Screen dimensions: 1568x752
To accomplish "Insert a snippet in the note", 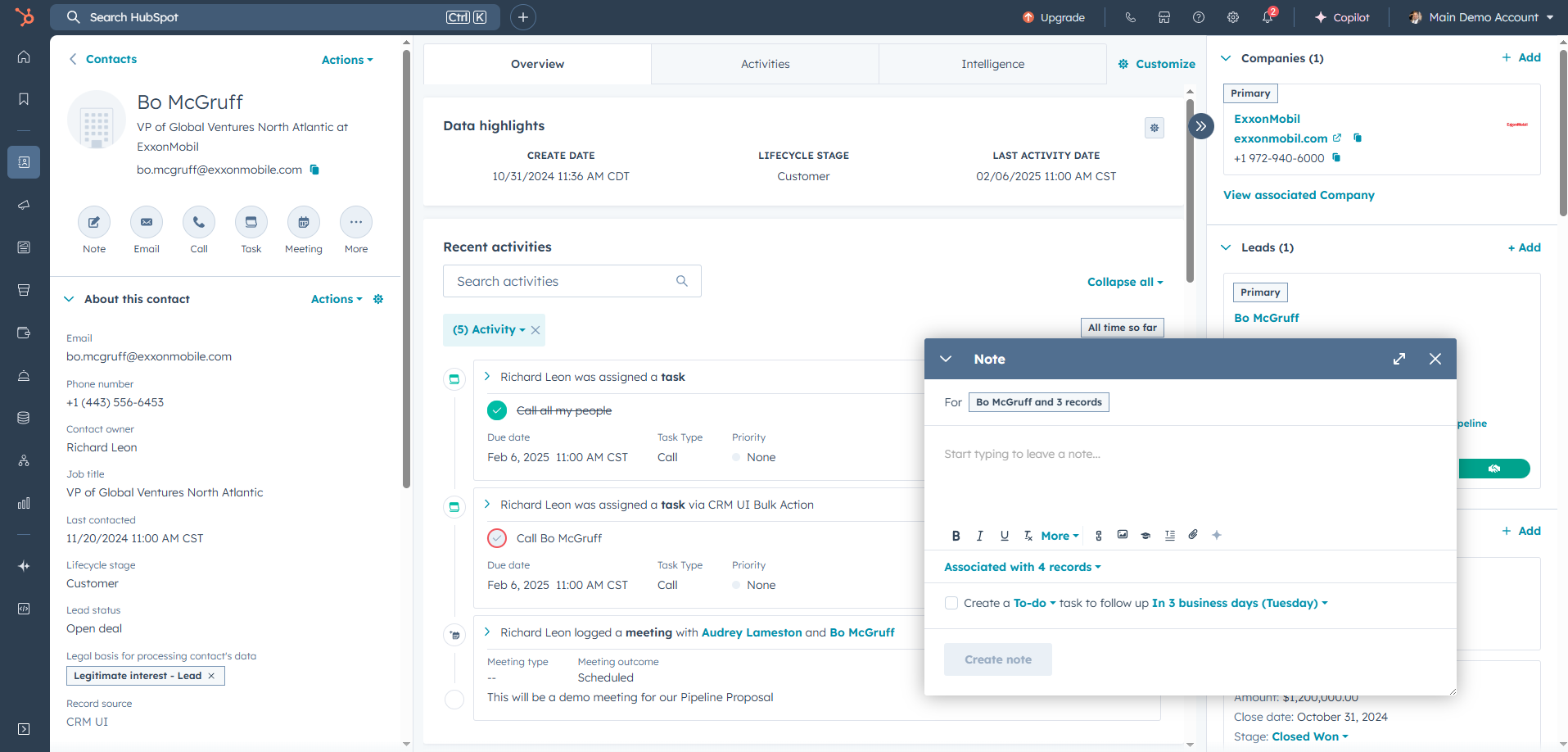I will pyautogui.click(x=1170, y=536).
